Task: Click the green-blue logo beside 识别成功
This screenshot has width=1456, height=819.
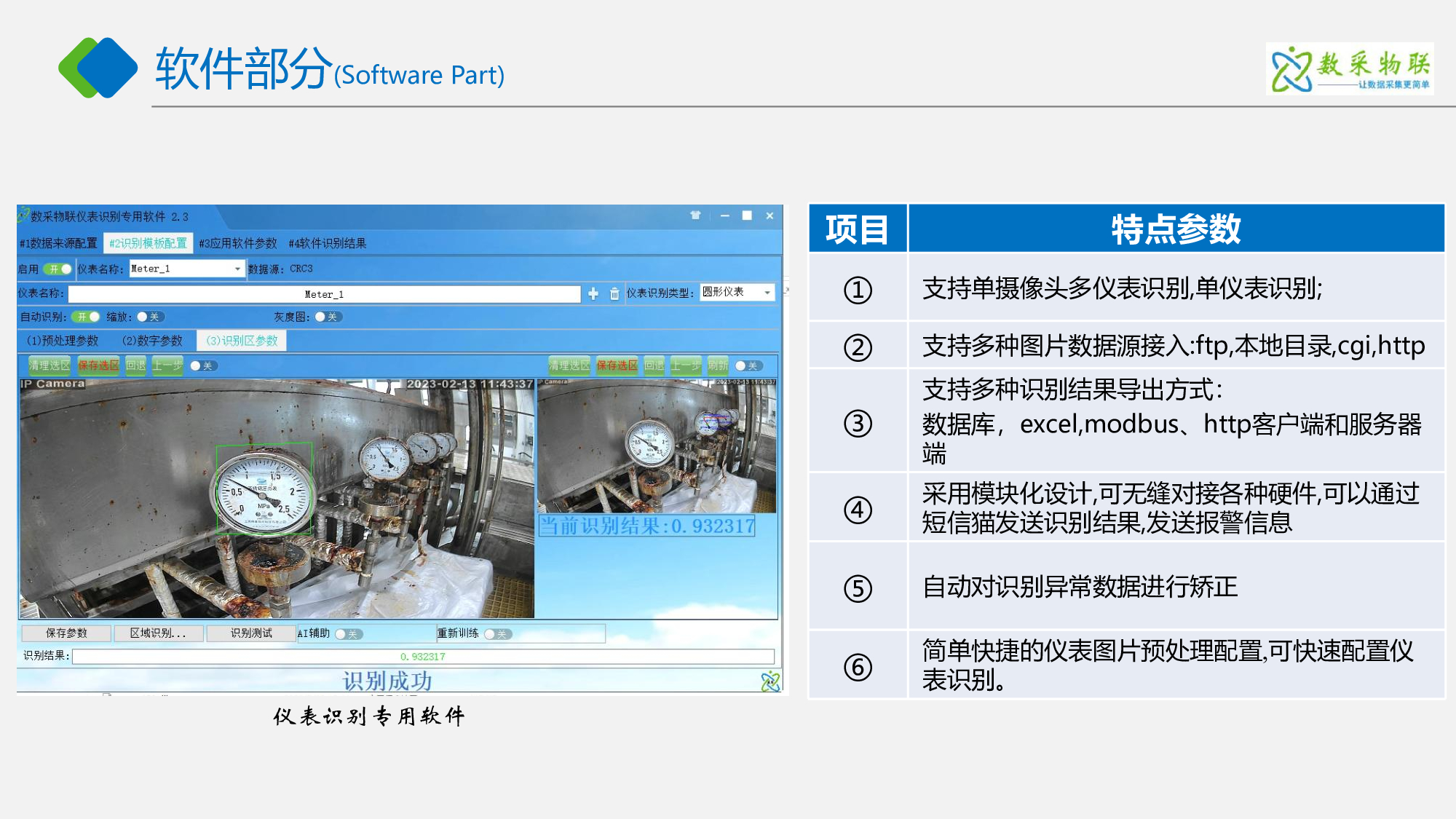Action: pos(770,681)
